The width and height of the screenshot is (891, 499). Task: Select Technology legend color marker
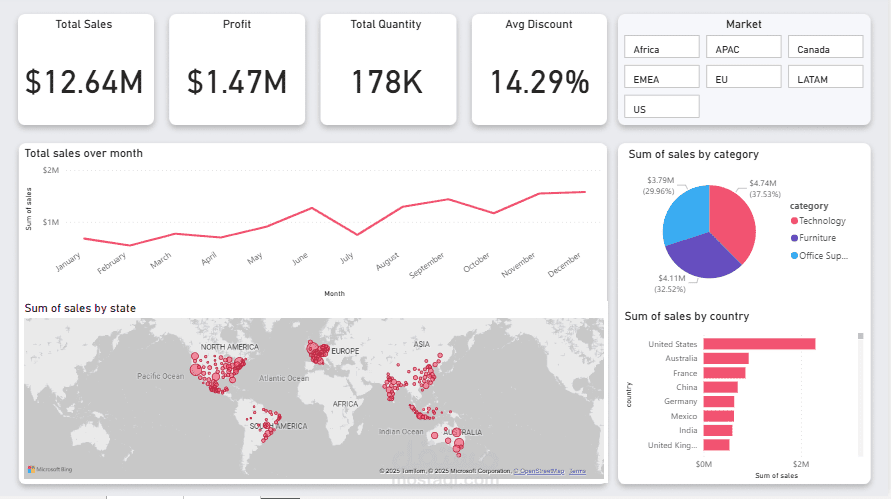click(794, 221)
